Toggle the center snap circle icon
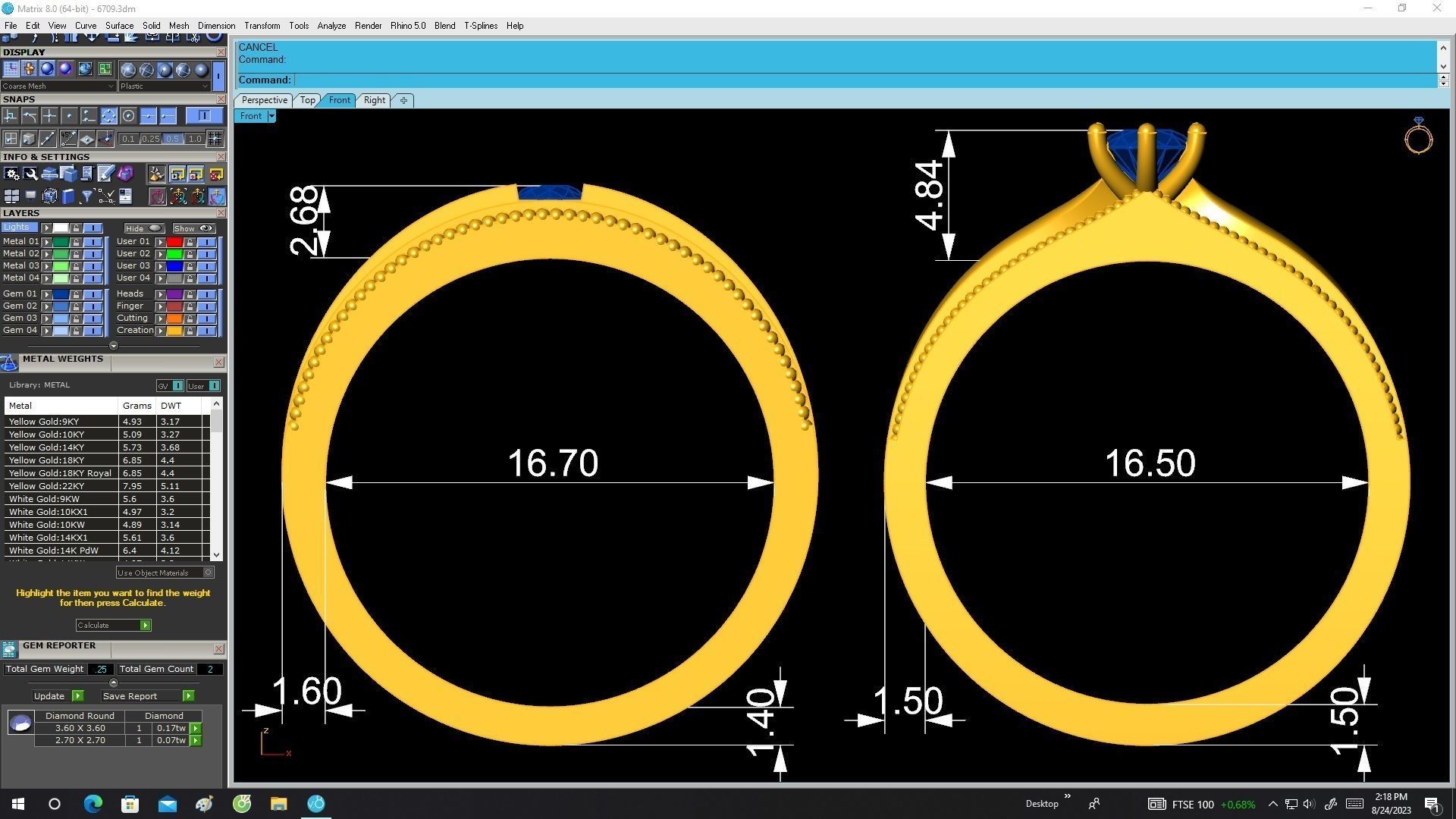This screenshot has width=1456, height=819. click(x=128, y=116)
